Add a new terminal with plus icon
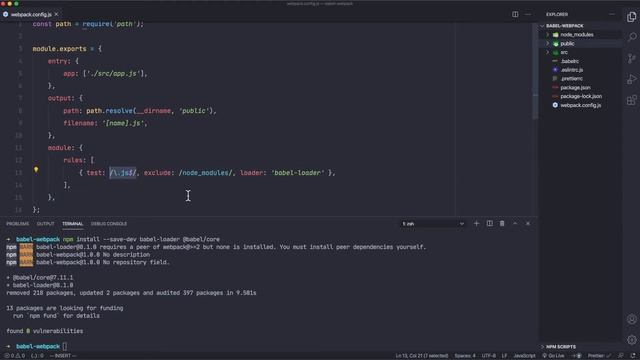 (x=476, y=224)
